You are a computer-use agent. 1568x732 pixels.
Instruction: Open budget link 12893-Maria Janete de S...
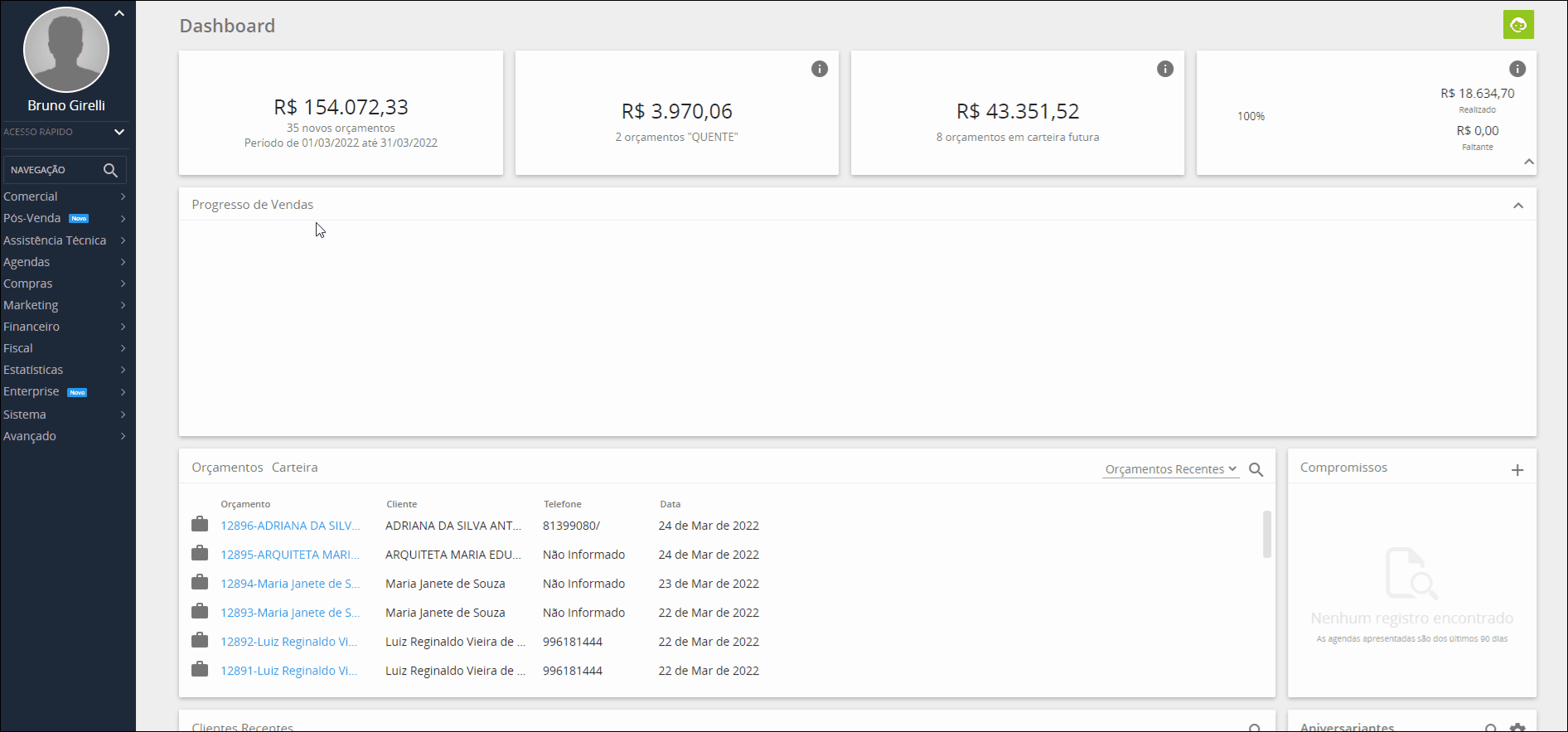point(290,613)
